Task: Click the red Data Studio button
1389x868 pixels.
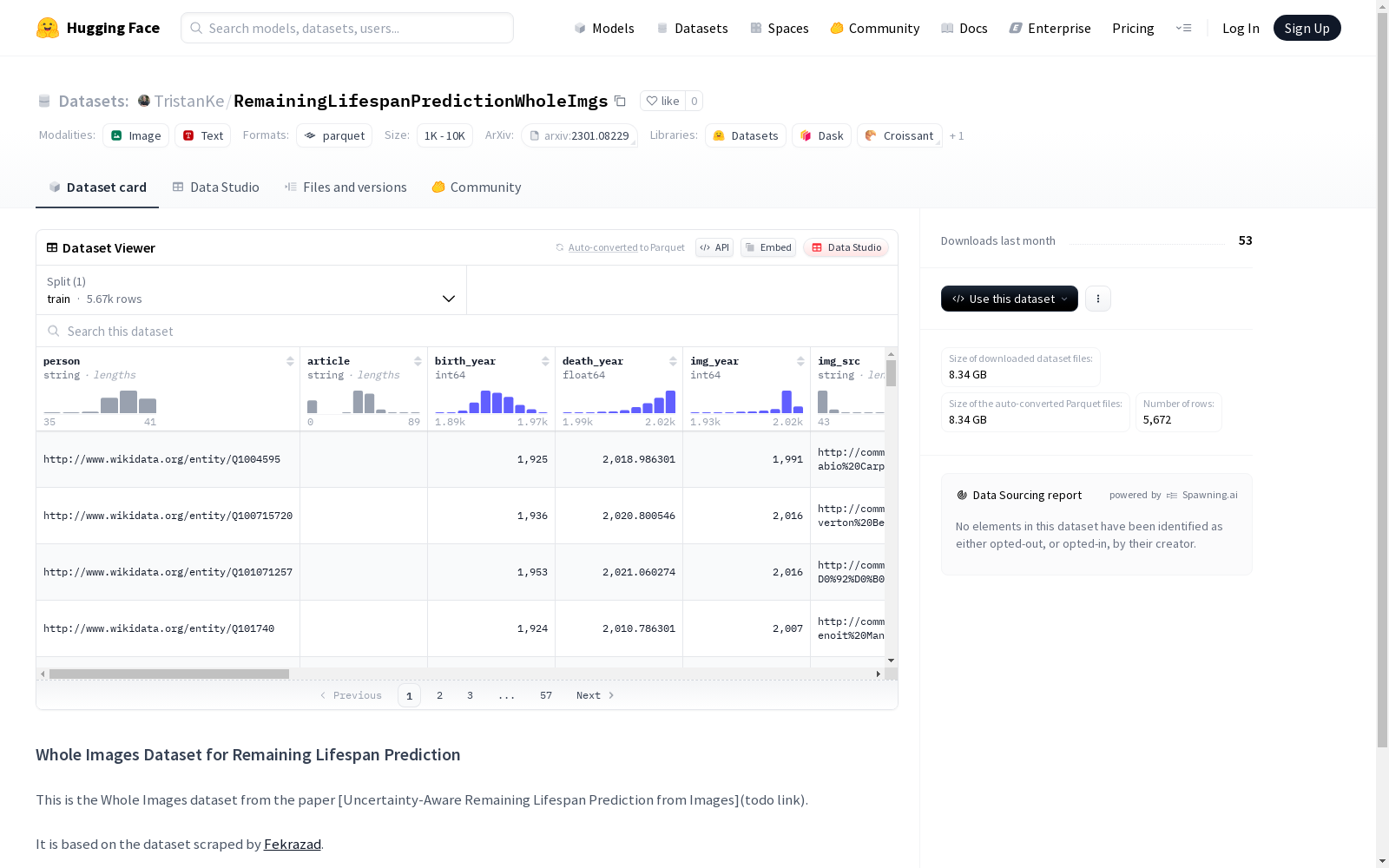Action: click(x=846, y=247)
